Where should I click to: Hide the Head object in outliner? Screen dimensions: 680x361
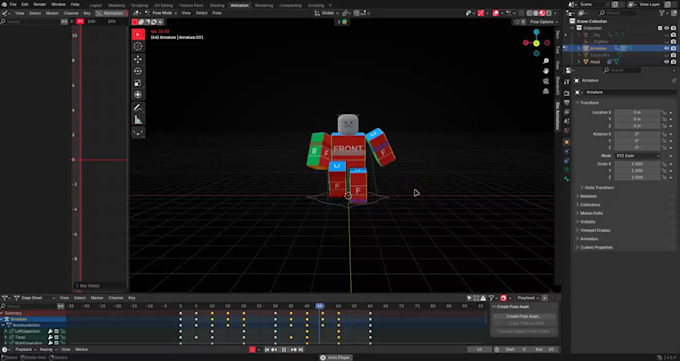click(667, 62)
